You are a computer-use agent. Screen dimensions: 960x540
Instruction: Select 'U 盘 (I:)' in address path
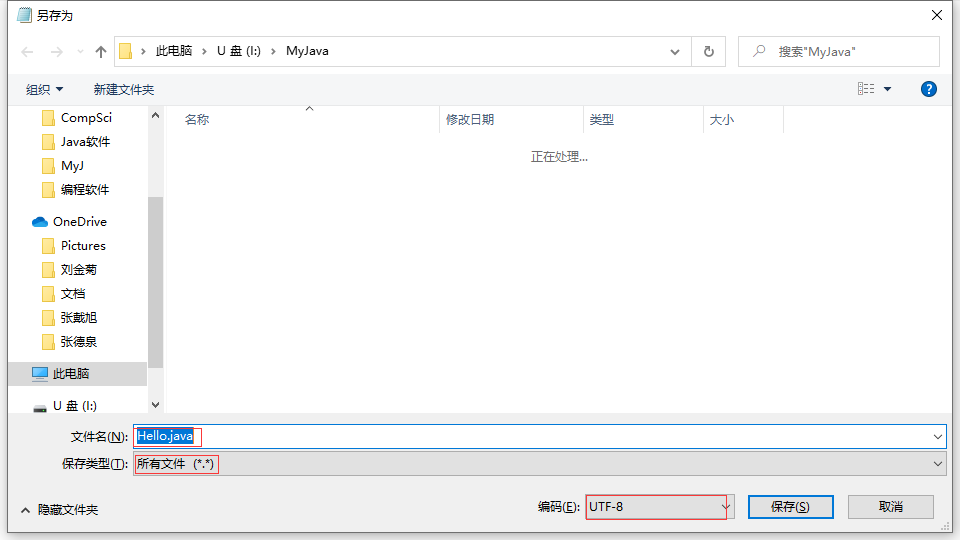[x=239, y=51]
